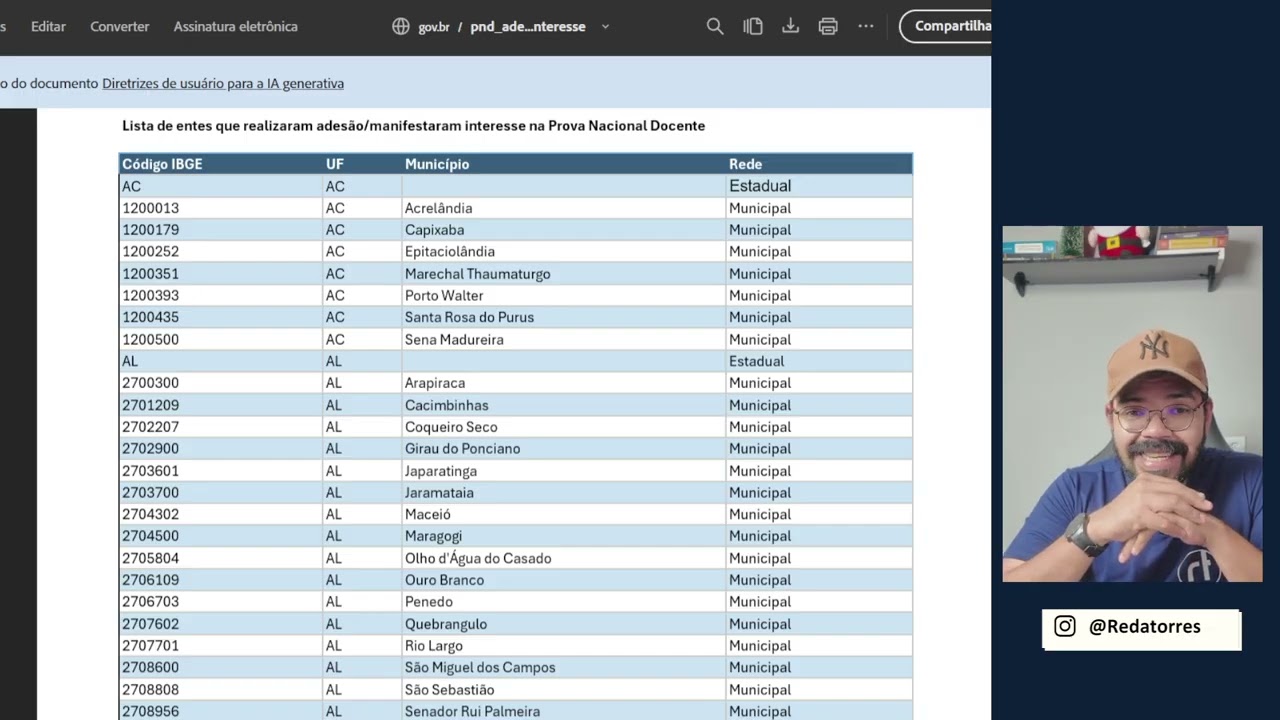Open Assinatura eletrônica menu

pyautogui.click(x=236, y=27)
